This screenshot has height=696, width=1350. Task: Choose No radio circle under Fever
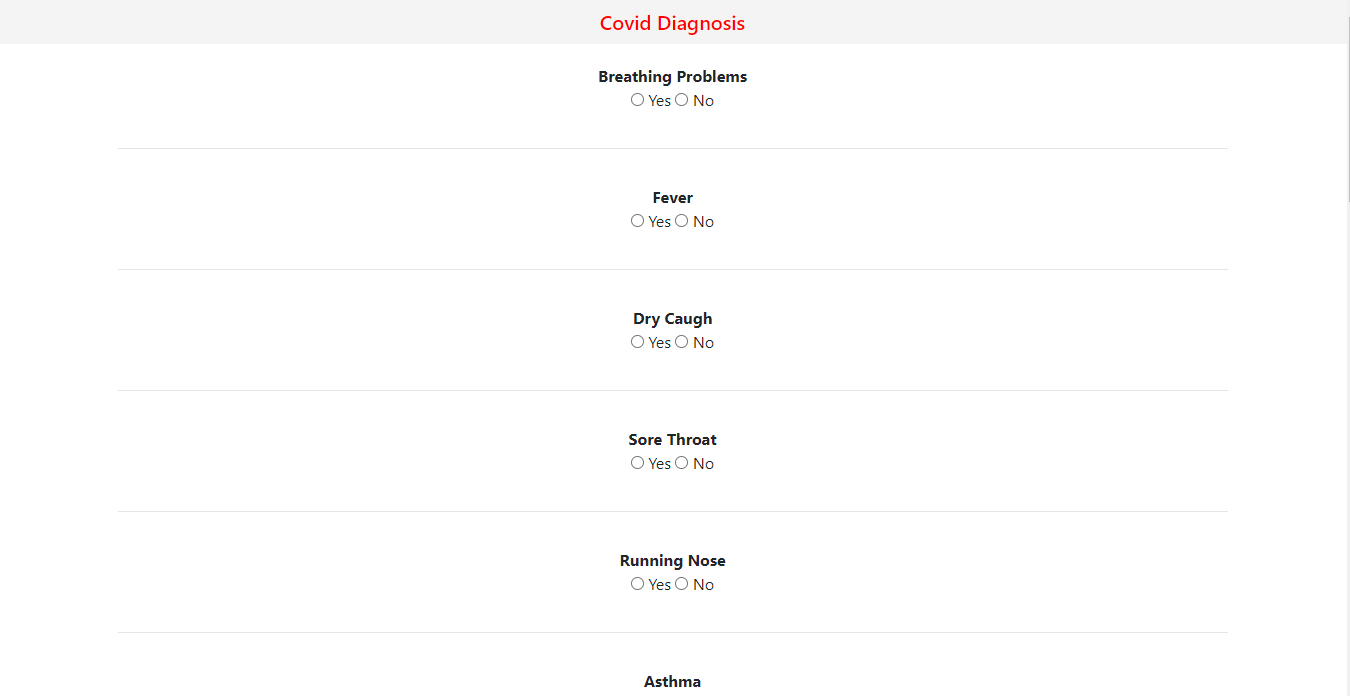[x=682, y=221]
